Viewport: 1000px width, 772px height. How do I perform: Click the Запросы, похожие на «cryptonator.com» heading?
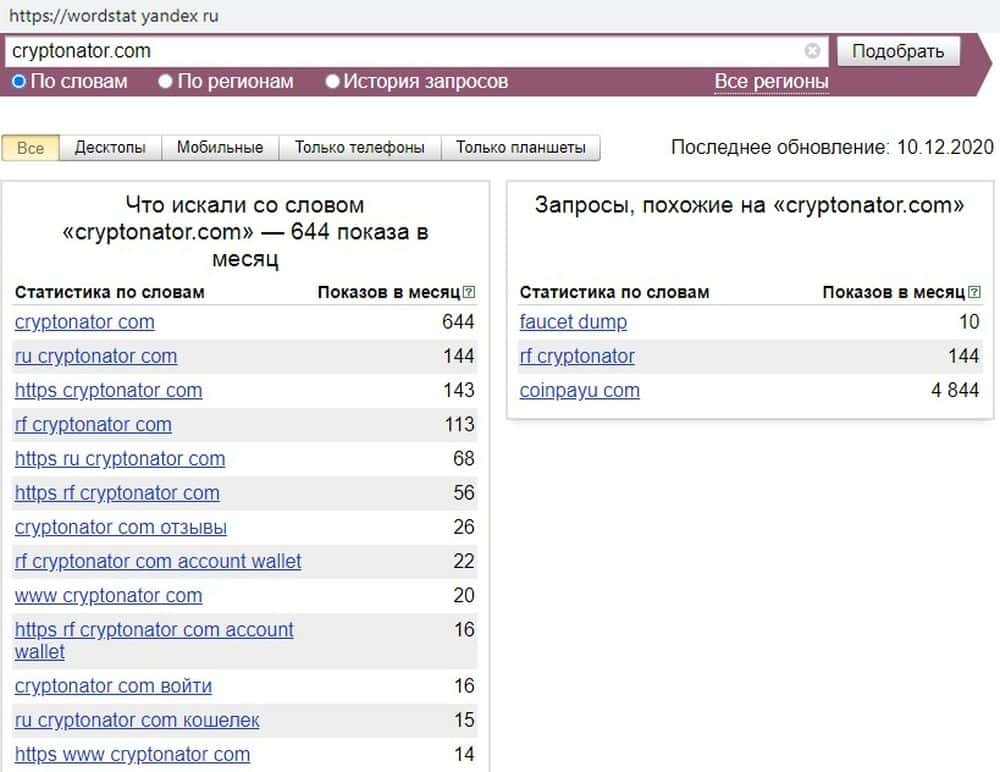[749, 205]
